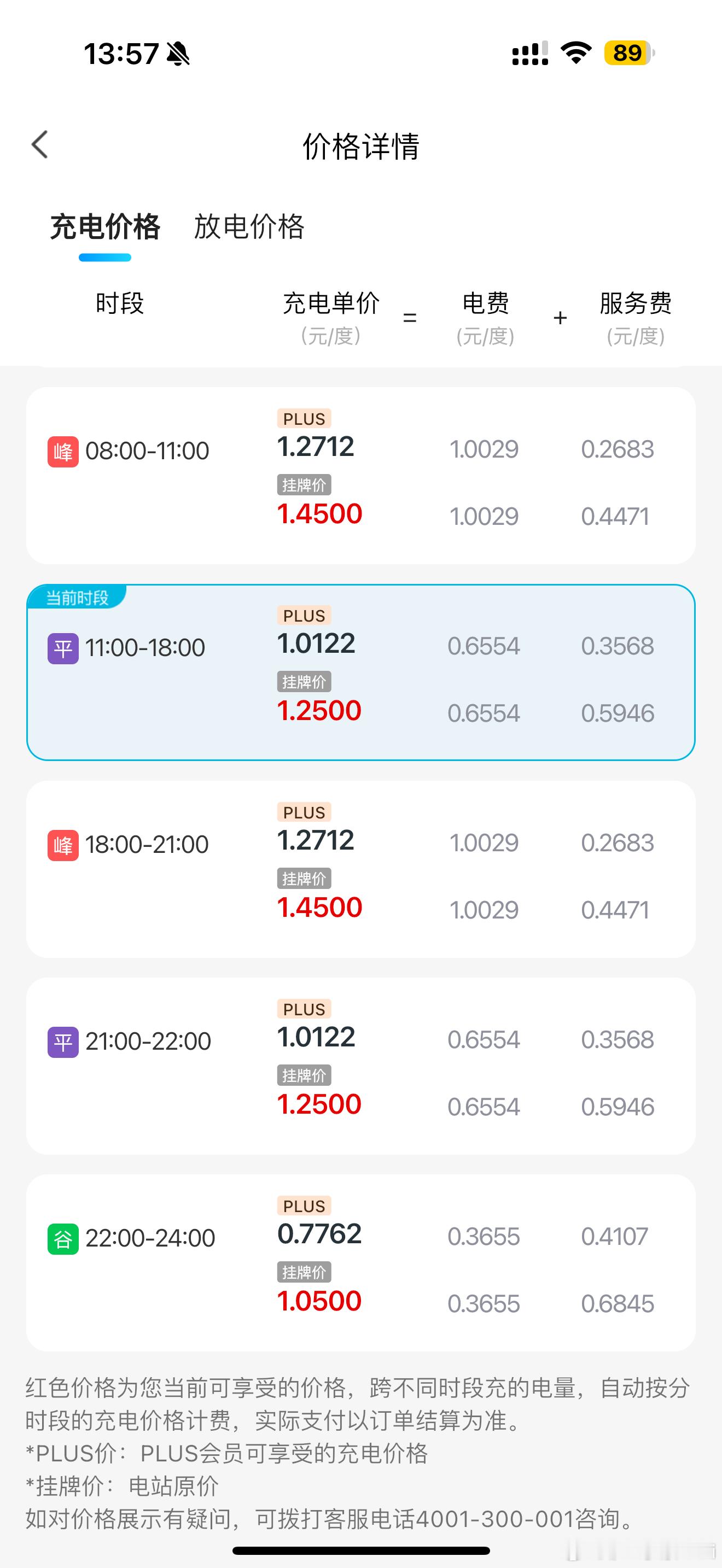
Task: Tap the muted bell icon in status bar
Action: click(178, 54)
